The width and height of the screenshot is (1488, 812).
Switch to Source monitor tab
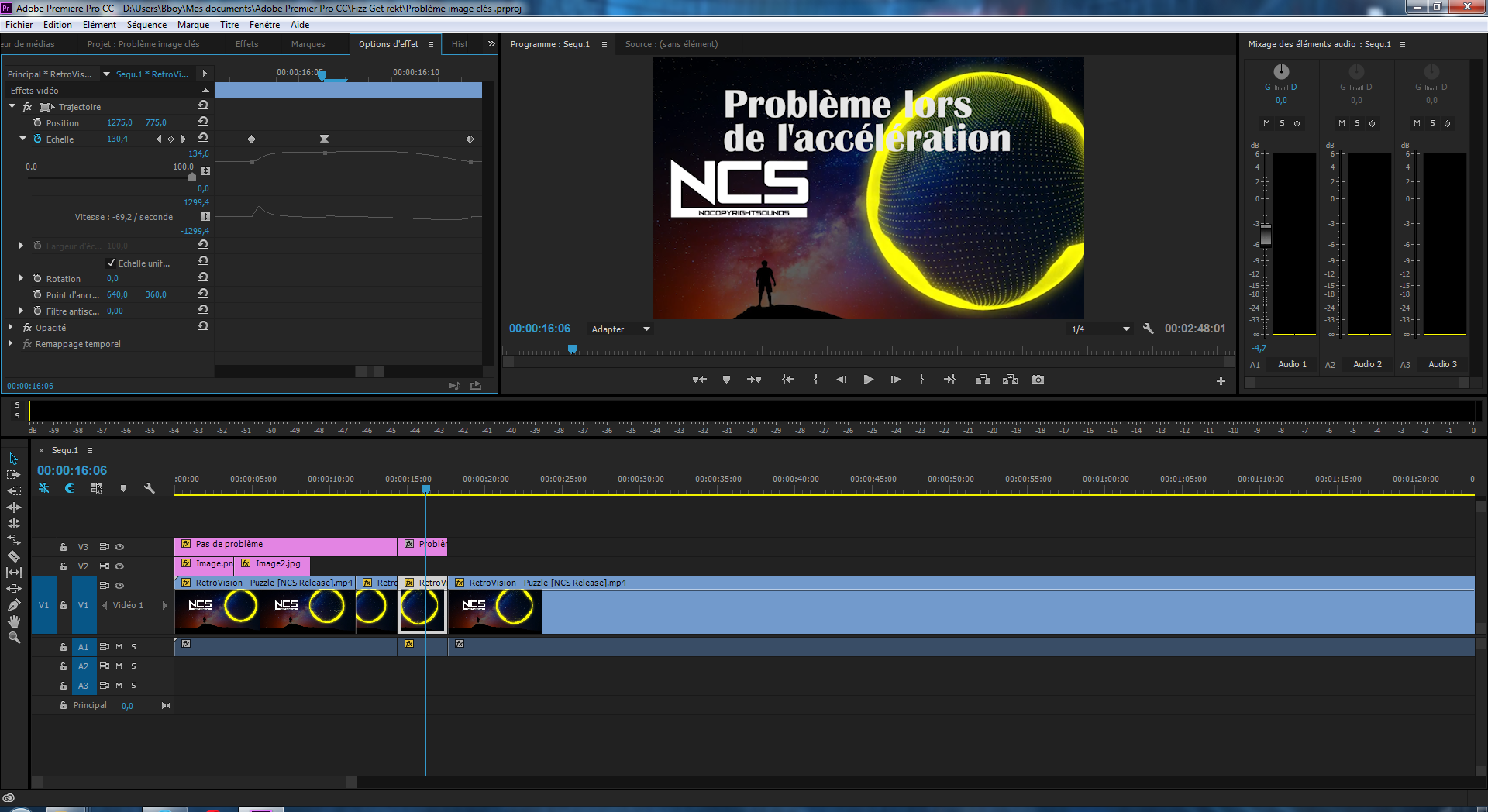[x=671, y=44]
